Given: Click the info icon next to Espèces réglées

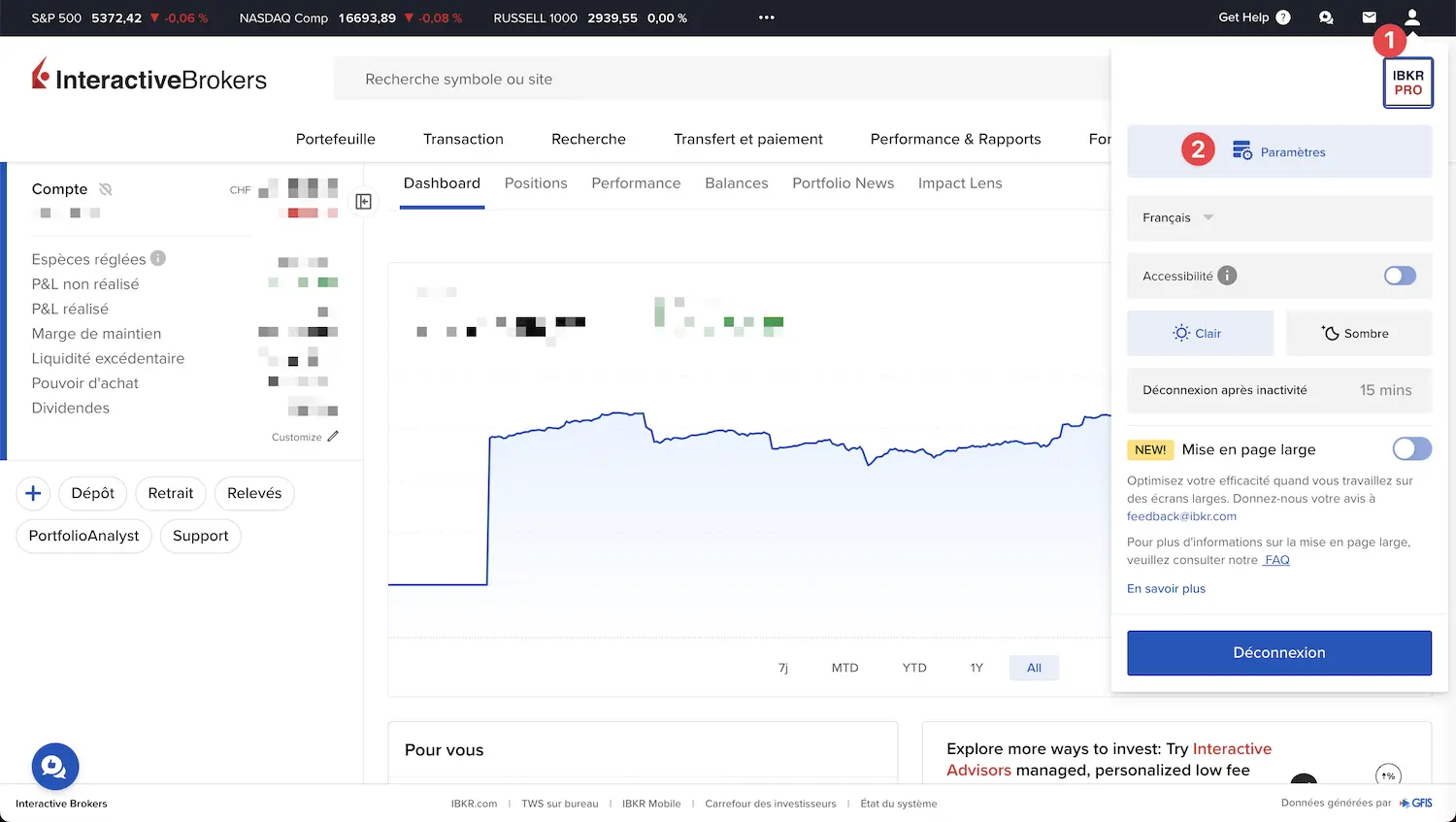Looking at the screenshot, I should 158,258.
